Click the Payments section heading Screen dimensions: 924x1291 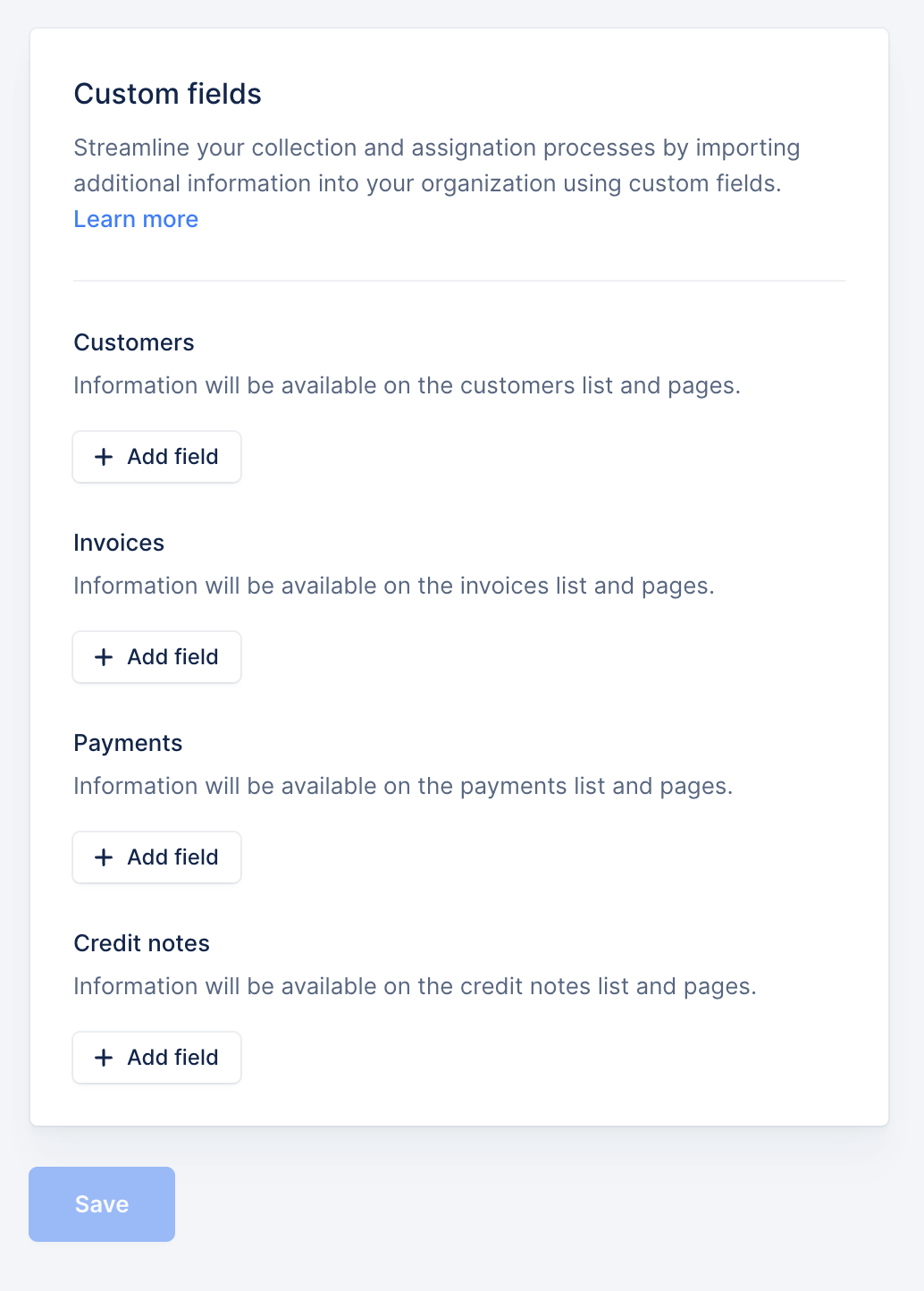pos(128,743)
